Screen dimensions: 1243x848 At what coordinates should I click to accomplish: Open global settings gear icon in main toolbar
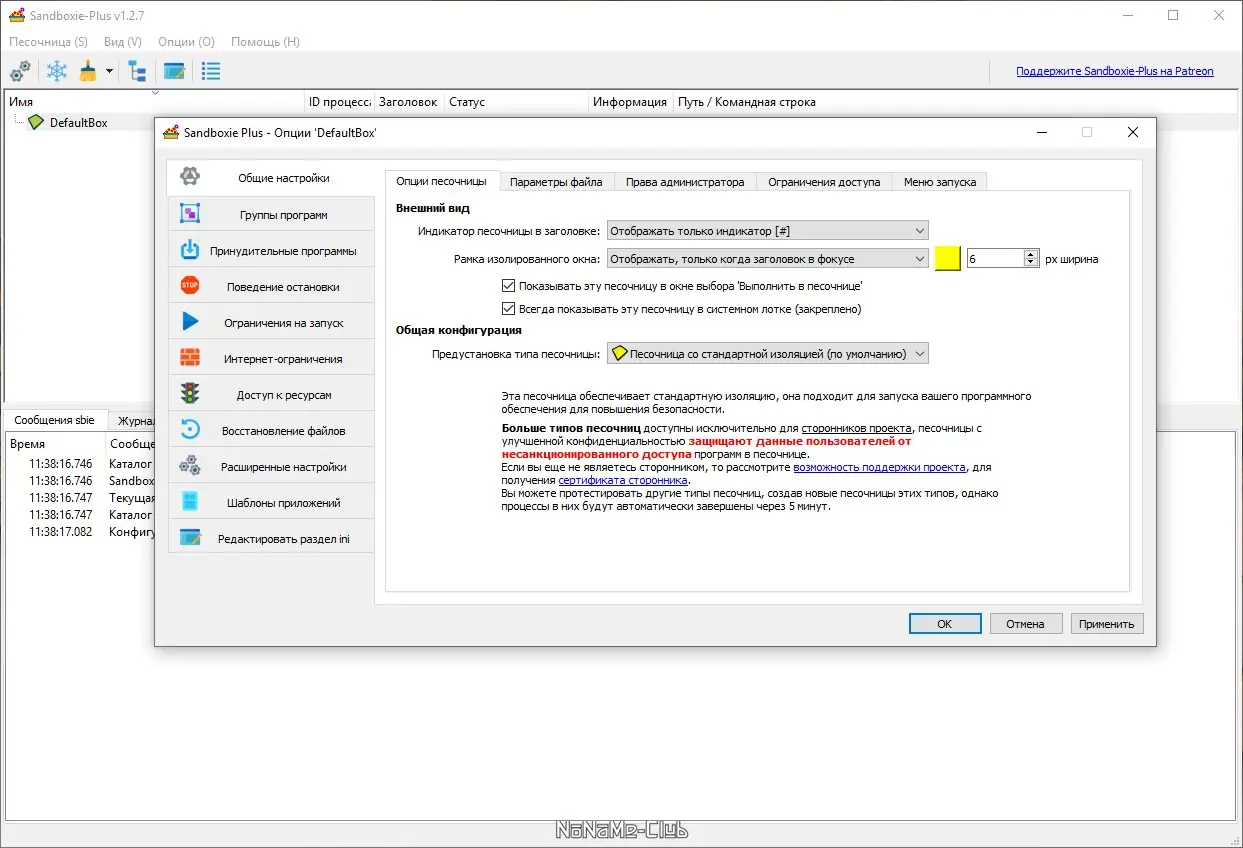click(x=20, y=72)
